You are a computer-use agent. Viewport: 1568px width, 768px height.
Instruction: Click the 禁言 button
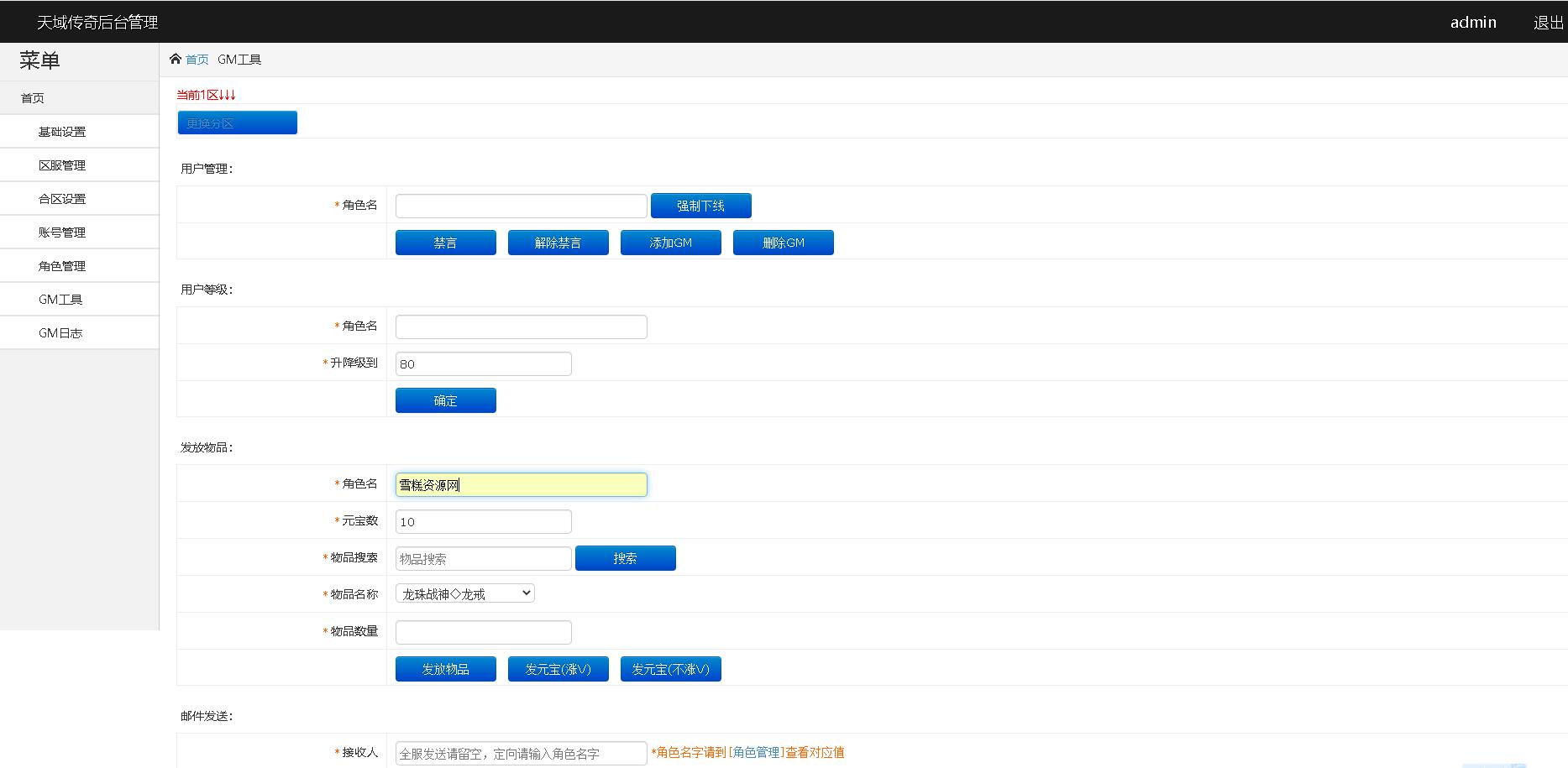point(445,243)
